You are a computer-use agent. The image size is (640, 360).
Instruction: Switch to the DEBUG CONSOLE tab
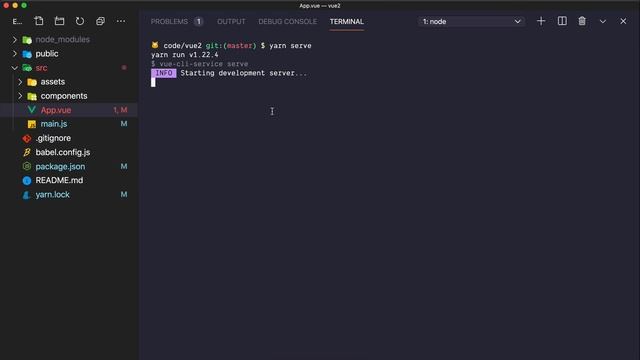(287, 22)
